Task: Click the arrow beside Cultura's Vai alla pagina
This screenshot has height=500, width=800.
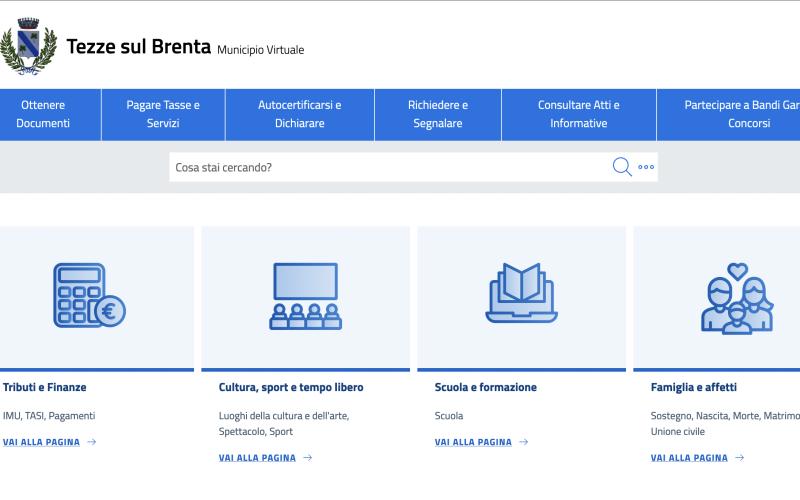Action: click(x=308, y=458)
